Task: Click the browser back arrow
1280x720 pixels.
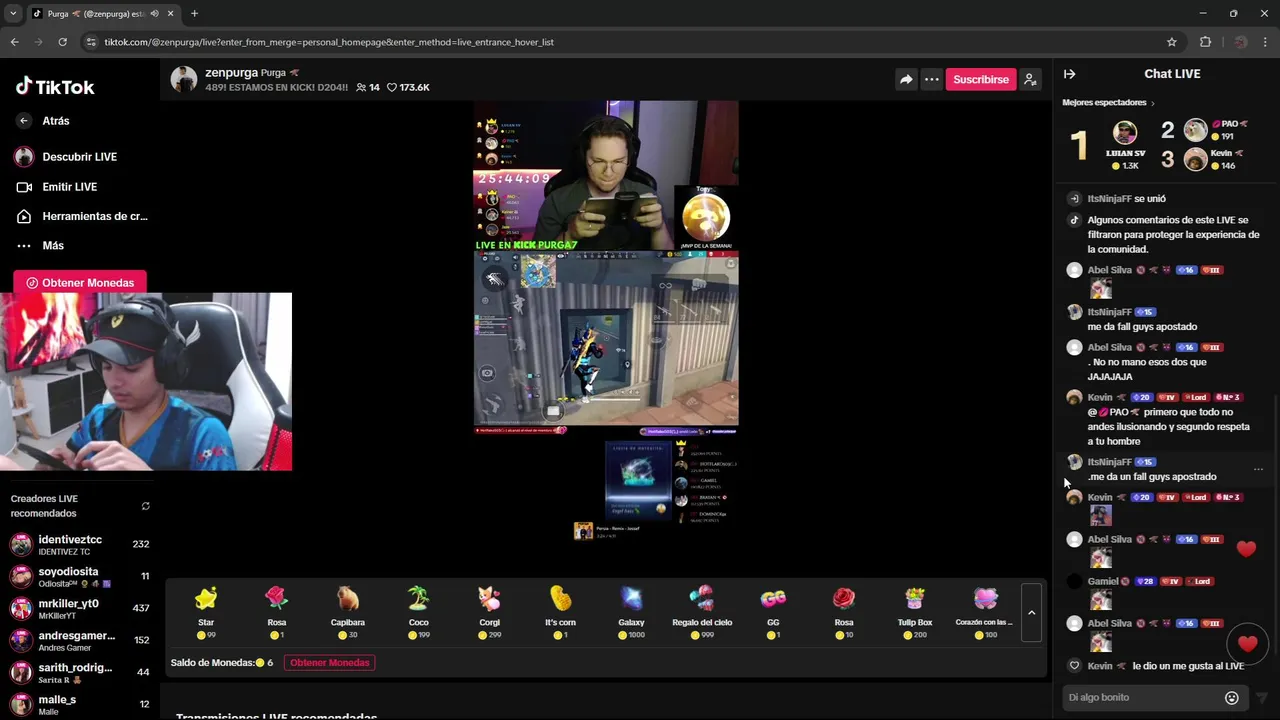Action: click(x=14, y=42)
